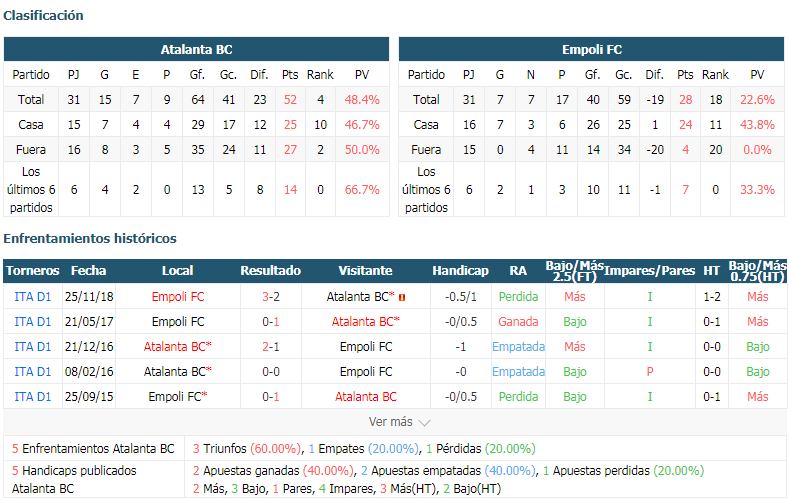
Task: Click the Impares/Pares column header
Action: click(x=649, y=271)
